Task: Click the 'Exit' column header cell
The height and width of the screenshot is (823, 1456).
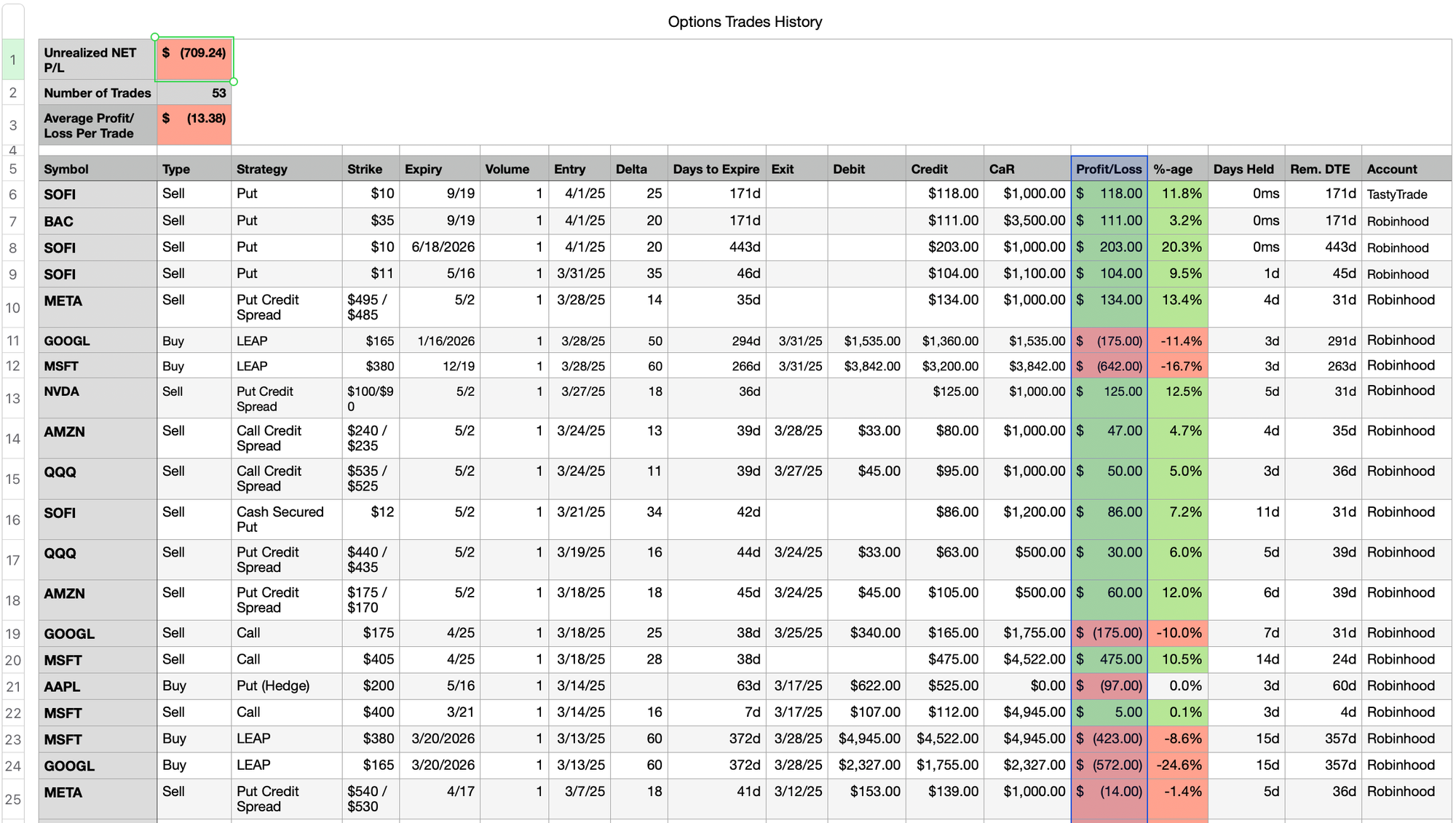Action: 796,169
